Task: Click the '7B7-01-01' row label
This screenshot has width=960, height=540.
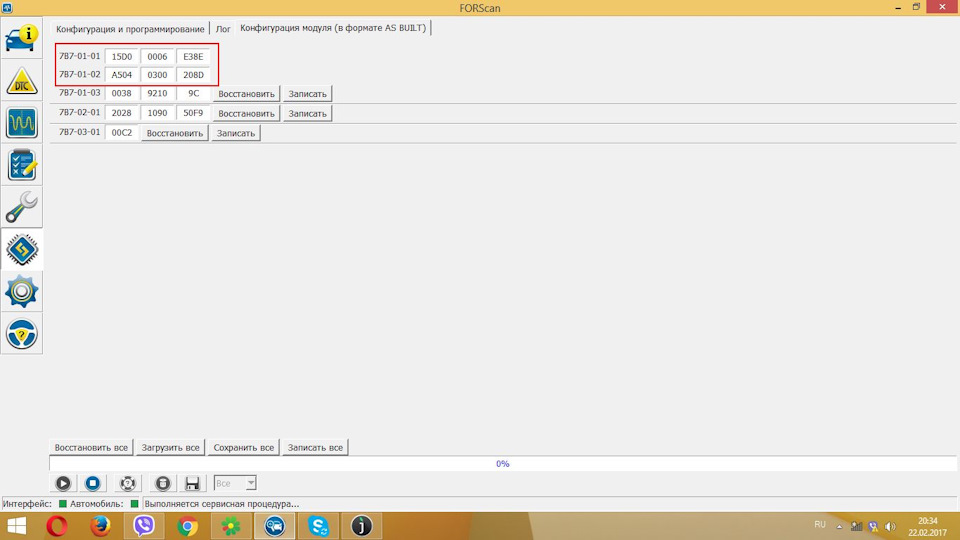Action: 80,56
